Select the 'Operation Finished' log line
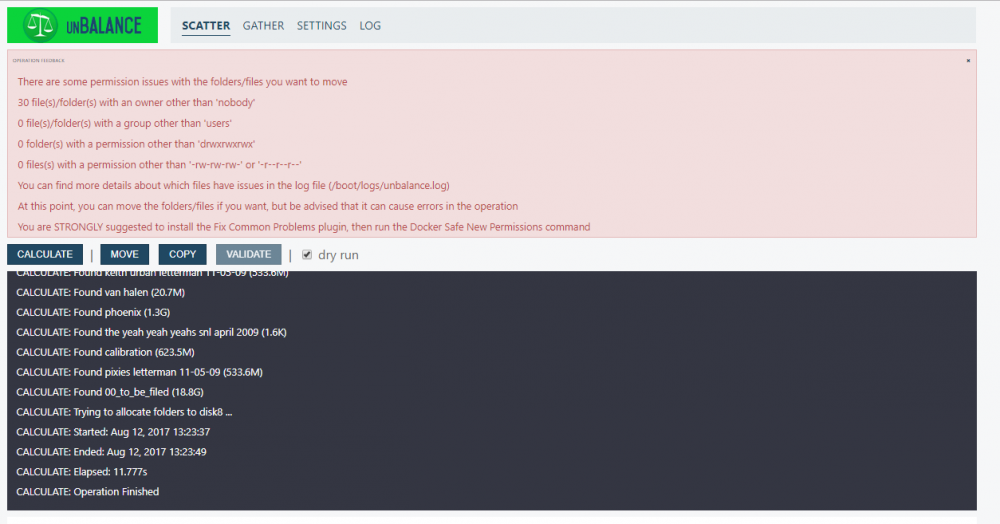Screen dimensions: 1000x524 tap(87, 491)
